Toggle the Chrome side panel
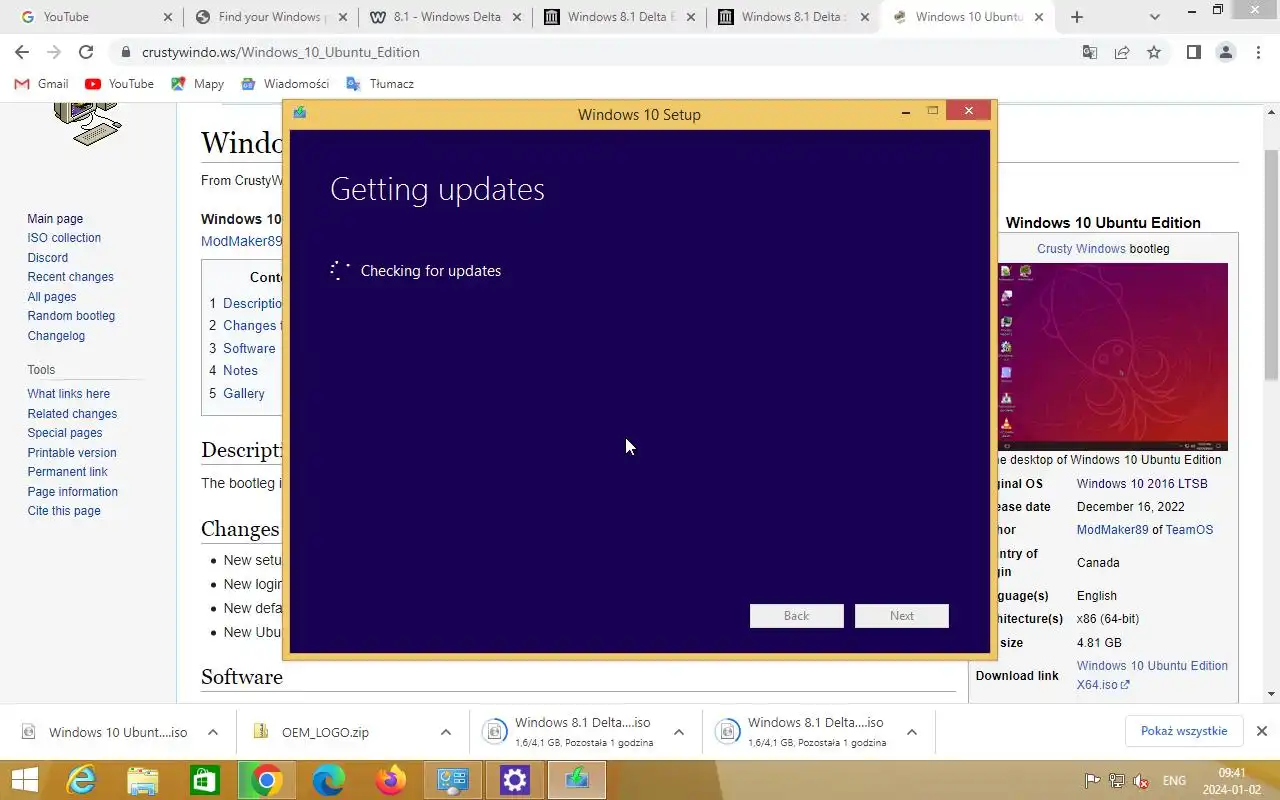The height and width of the screenshot is (800, 1280). pos(1193,52)
